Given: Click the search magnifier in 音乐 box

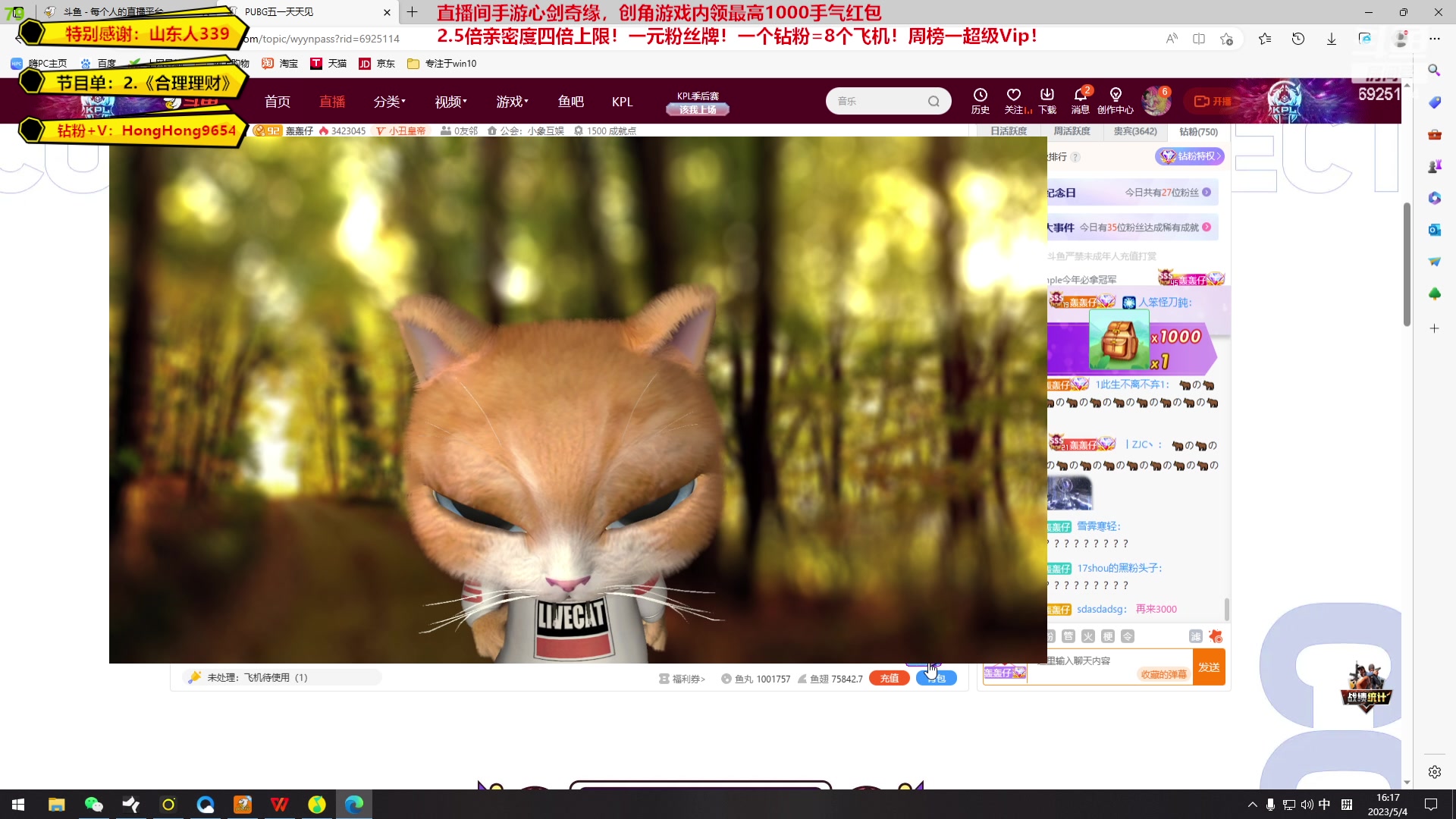Looking at the screenshot, I should pos(934,101).
